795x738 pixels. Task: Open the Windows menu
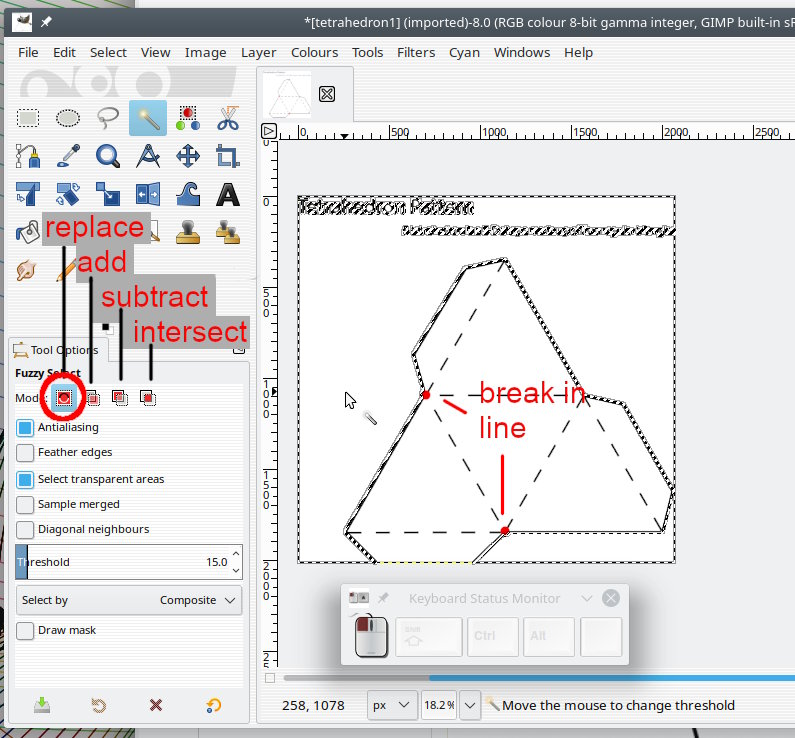tap(522, 53)
